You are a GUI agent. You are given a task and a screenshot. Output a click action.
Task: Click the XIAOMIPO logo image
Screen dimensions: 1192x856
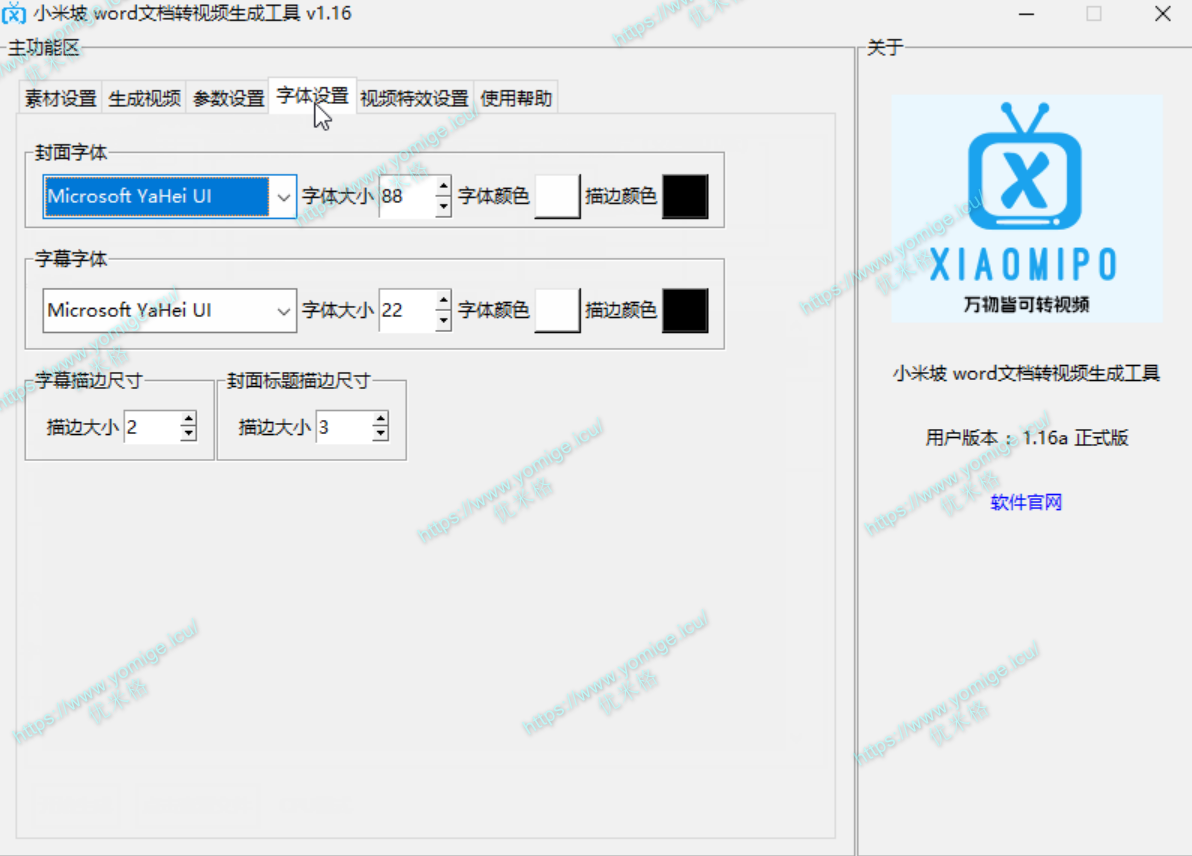point(1026,208)
